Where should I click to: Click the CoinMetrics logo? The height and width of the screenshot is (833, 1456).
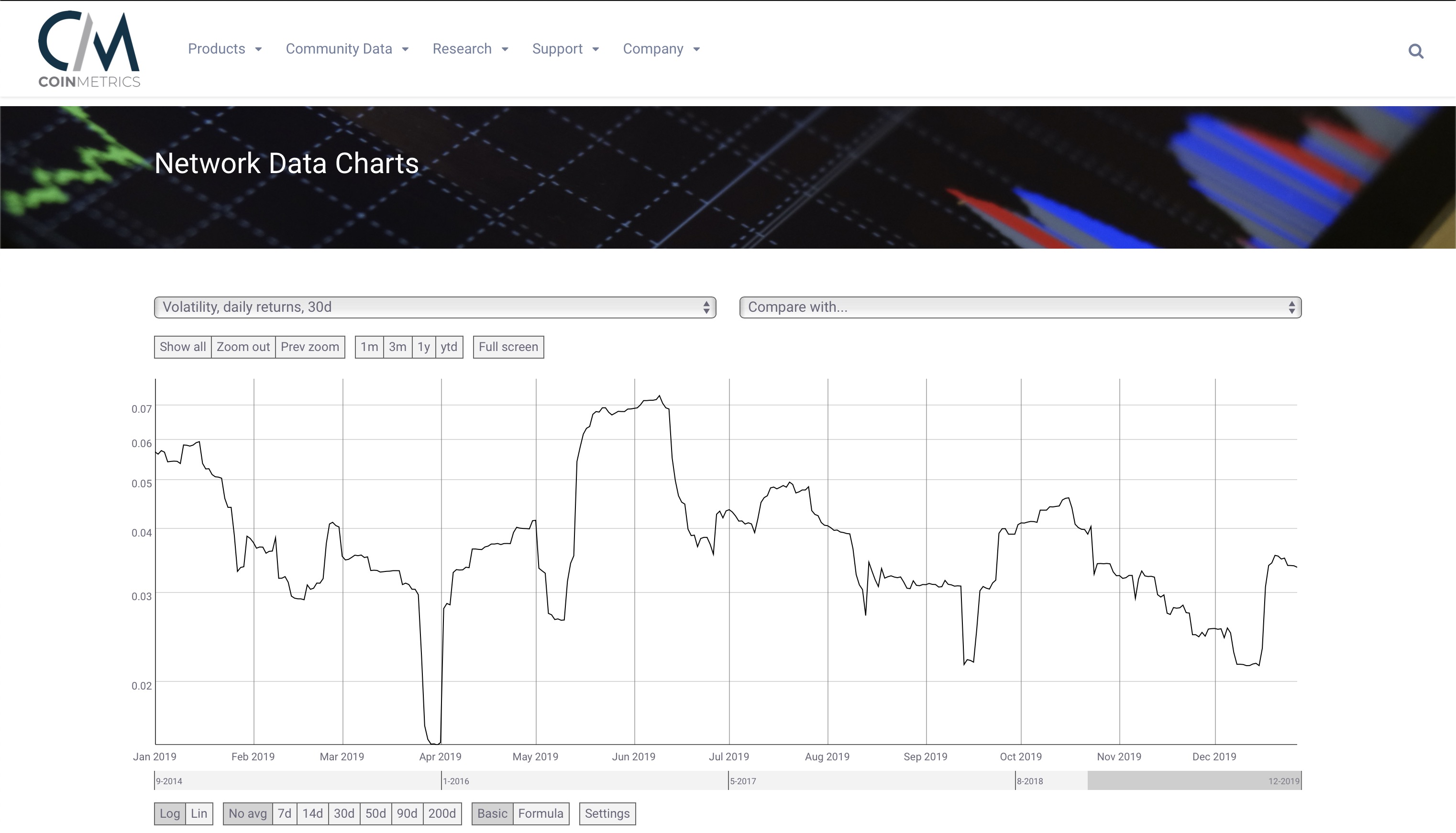(89, 49)
